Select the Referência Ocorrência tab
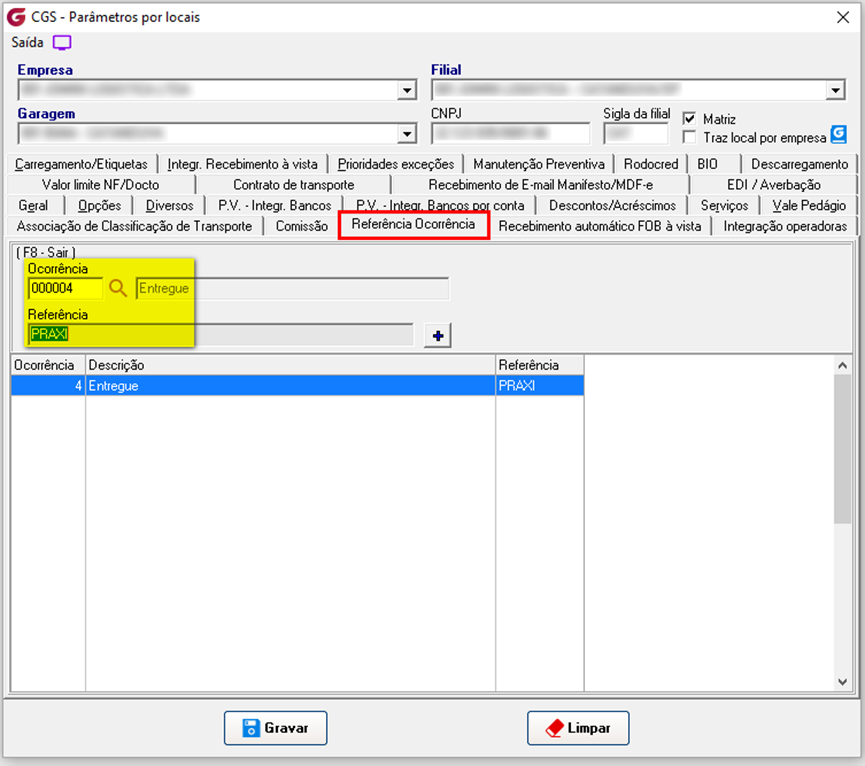 [x=413, y=224]
